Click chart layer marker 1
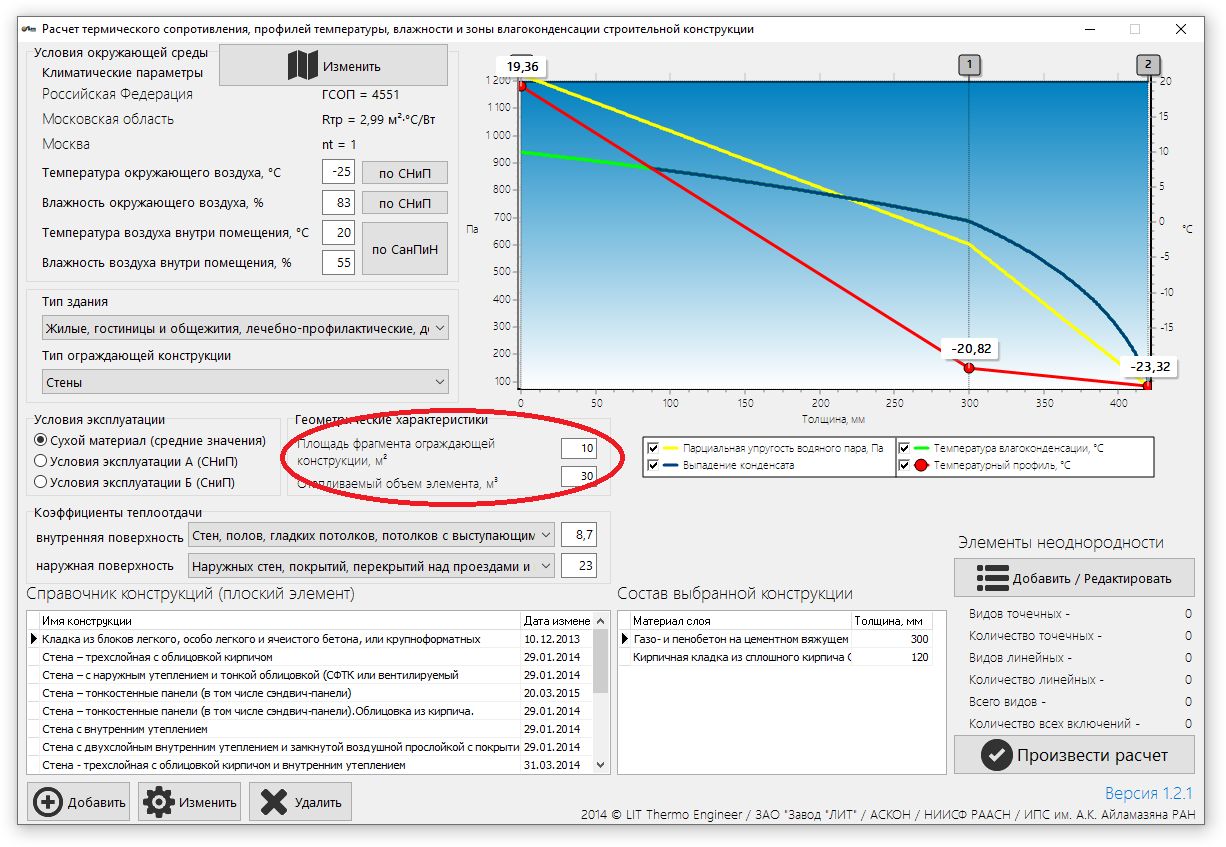This screenshot has width=1226, height=847. coord(968,66)
